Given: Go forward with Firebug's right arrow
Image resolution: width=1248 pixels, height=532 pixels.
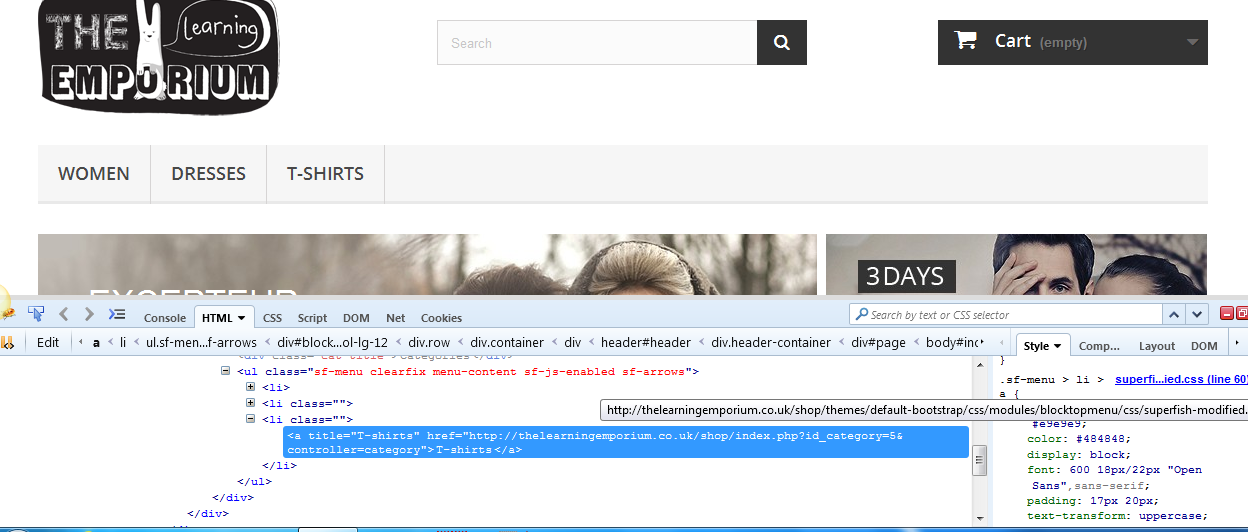Looking at the screenshot, I should [89, 314].
